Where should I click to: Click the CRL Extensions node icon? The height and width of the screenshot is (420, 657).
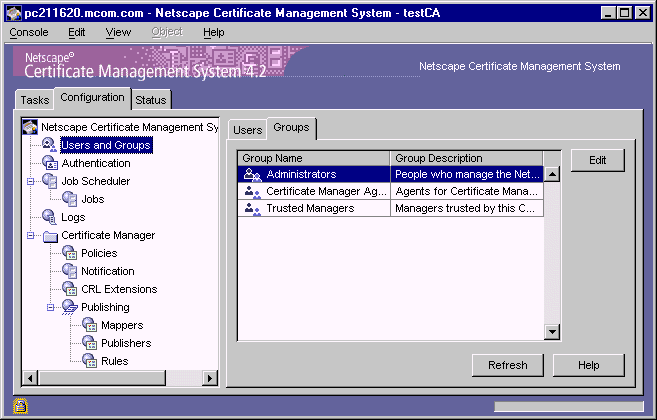[70, 289]
